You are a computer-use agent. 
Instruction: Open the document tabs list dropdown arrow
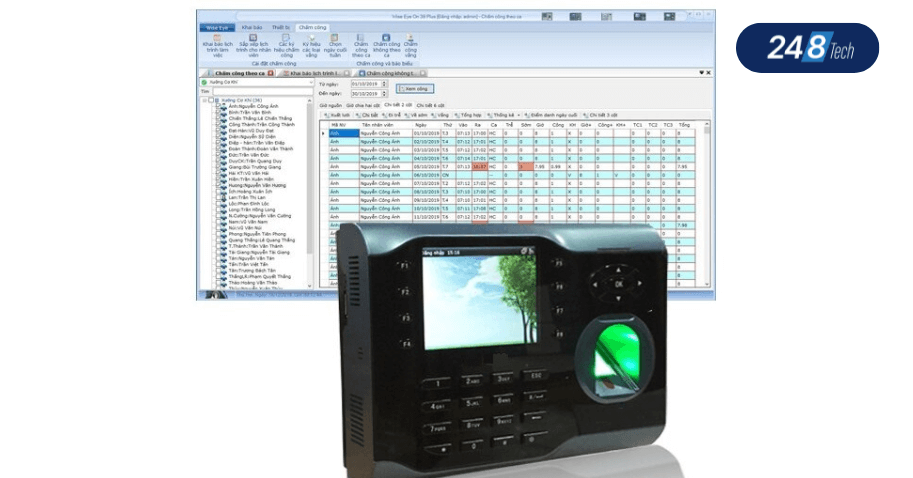point(701,73)
